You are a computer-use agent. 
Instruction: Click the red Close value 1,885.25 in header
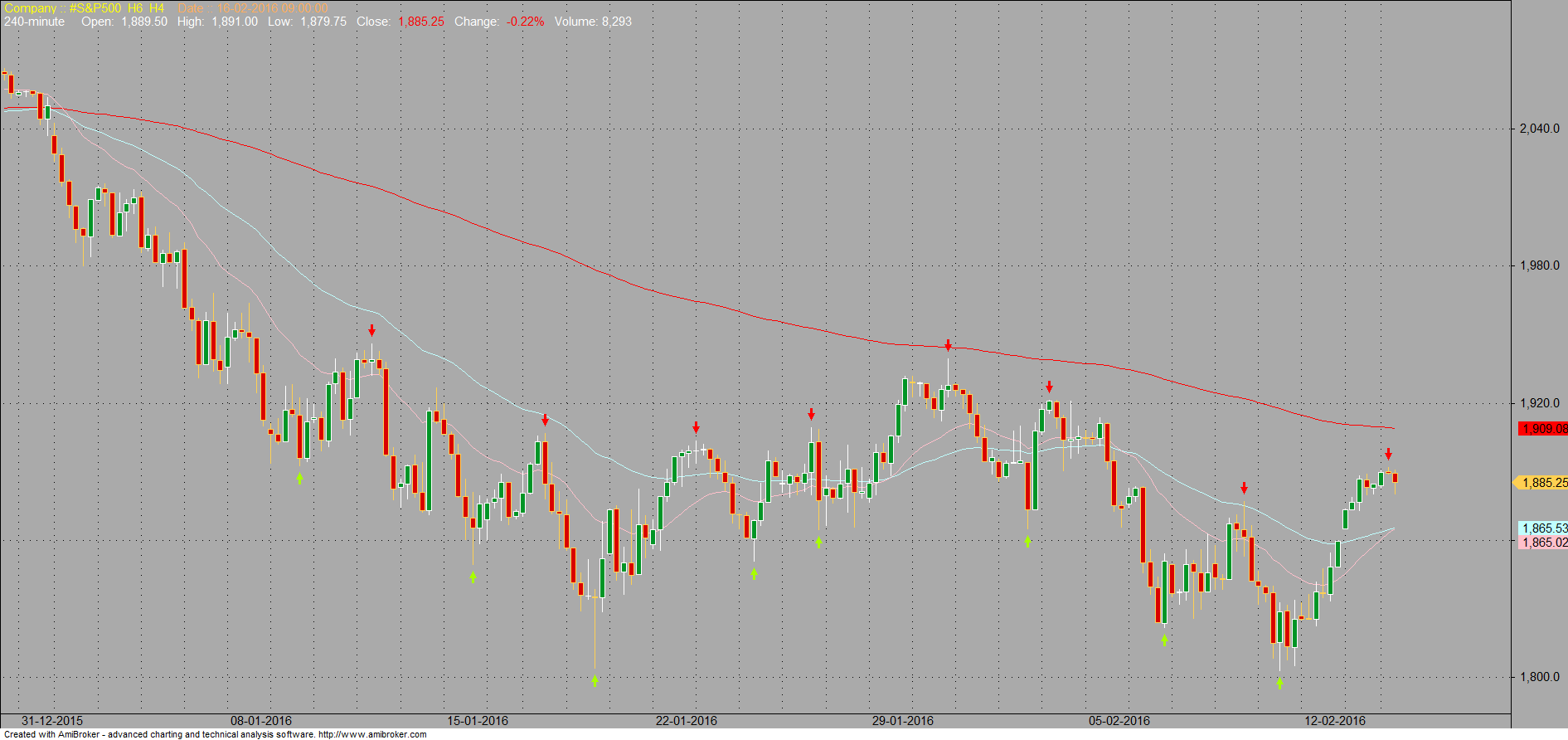[x=421, y=22]
